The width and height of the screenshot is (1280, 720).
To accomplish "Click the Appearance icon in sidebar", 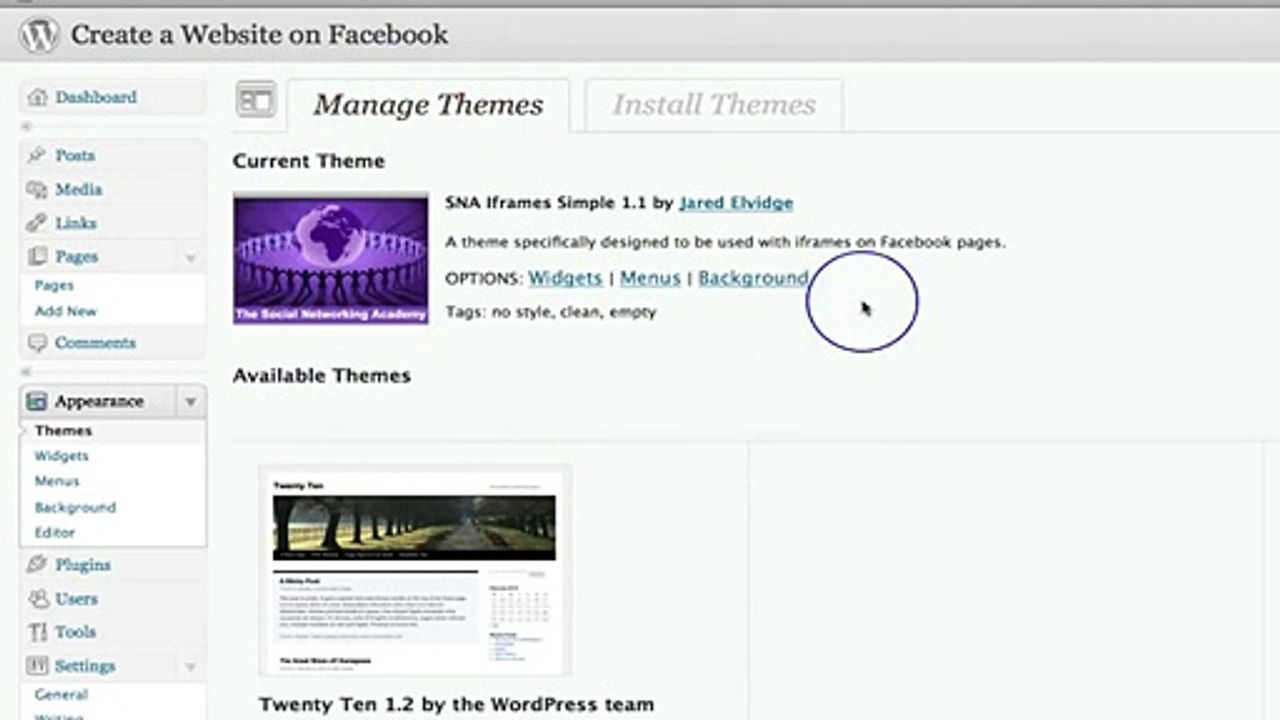I will 38,401.
